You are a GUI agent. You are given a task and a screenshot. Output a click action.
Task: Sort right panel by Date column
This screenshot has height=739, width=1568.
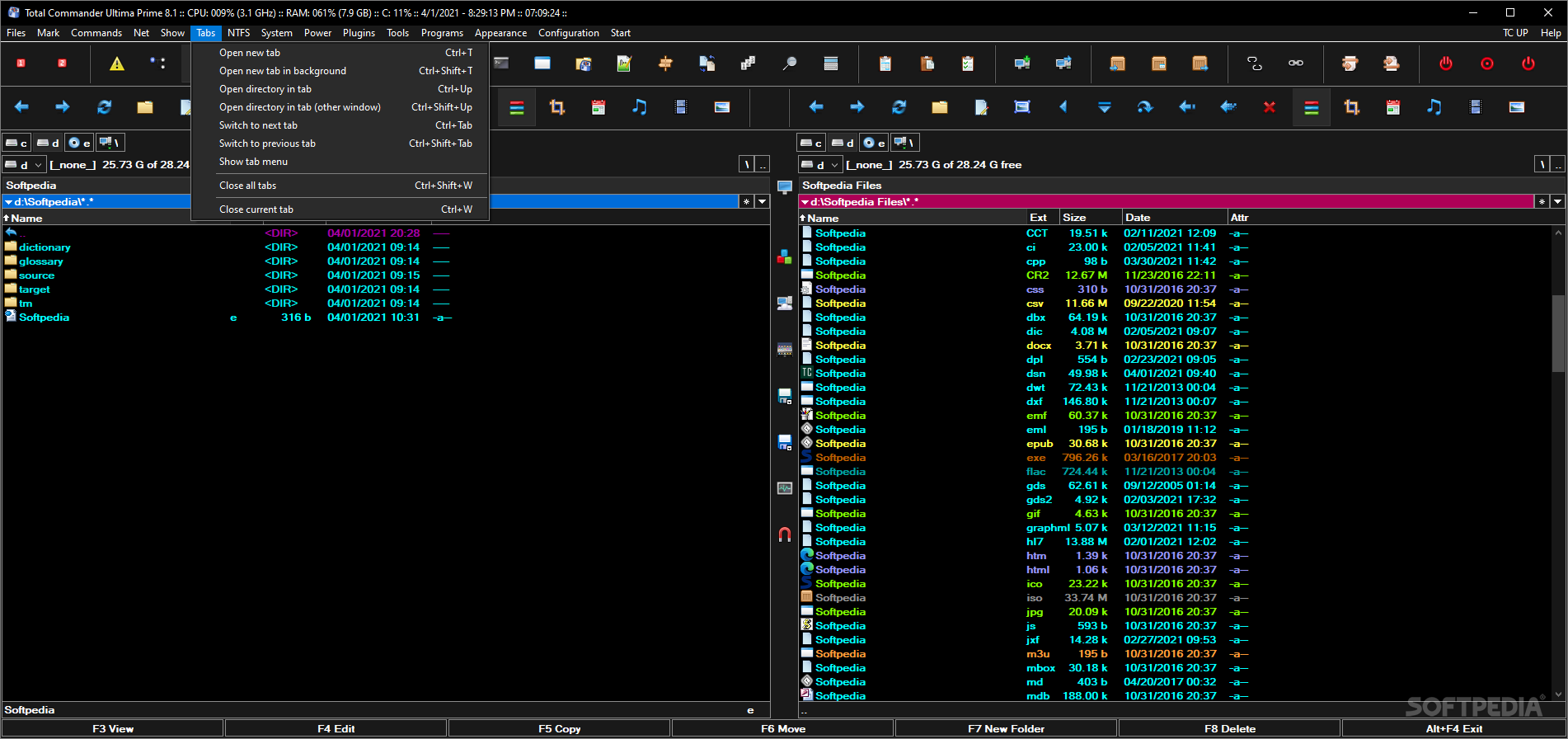(x=1173, y=218)
